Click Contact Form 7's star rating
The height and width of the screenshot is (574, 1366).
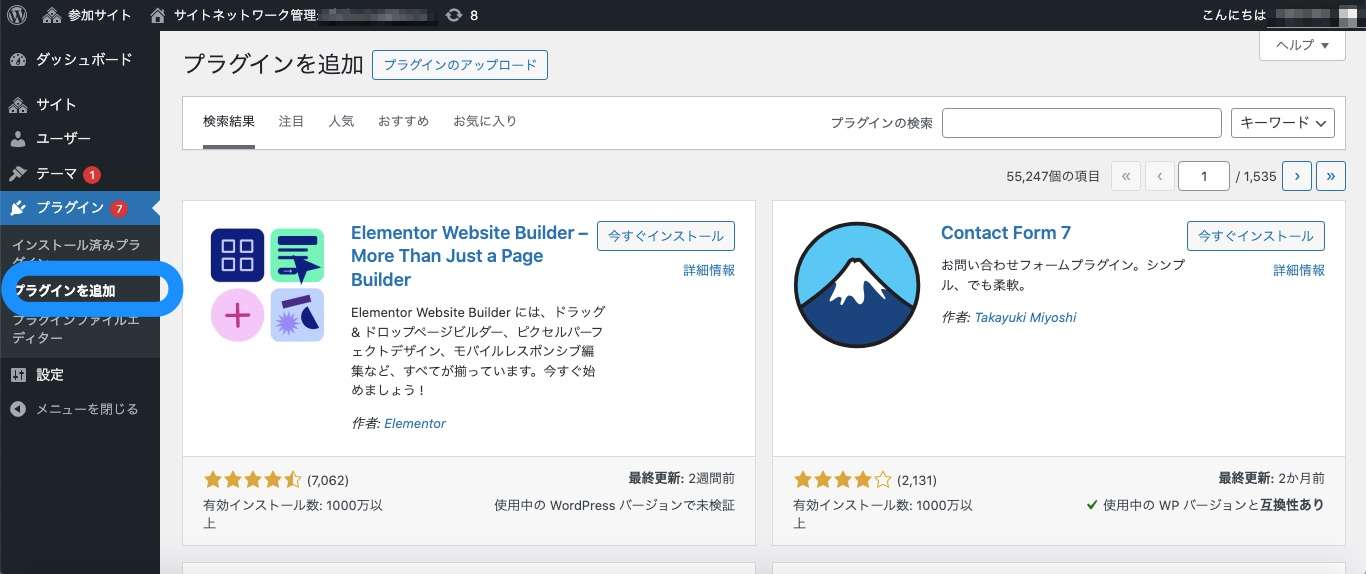coord(842,480)
